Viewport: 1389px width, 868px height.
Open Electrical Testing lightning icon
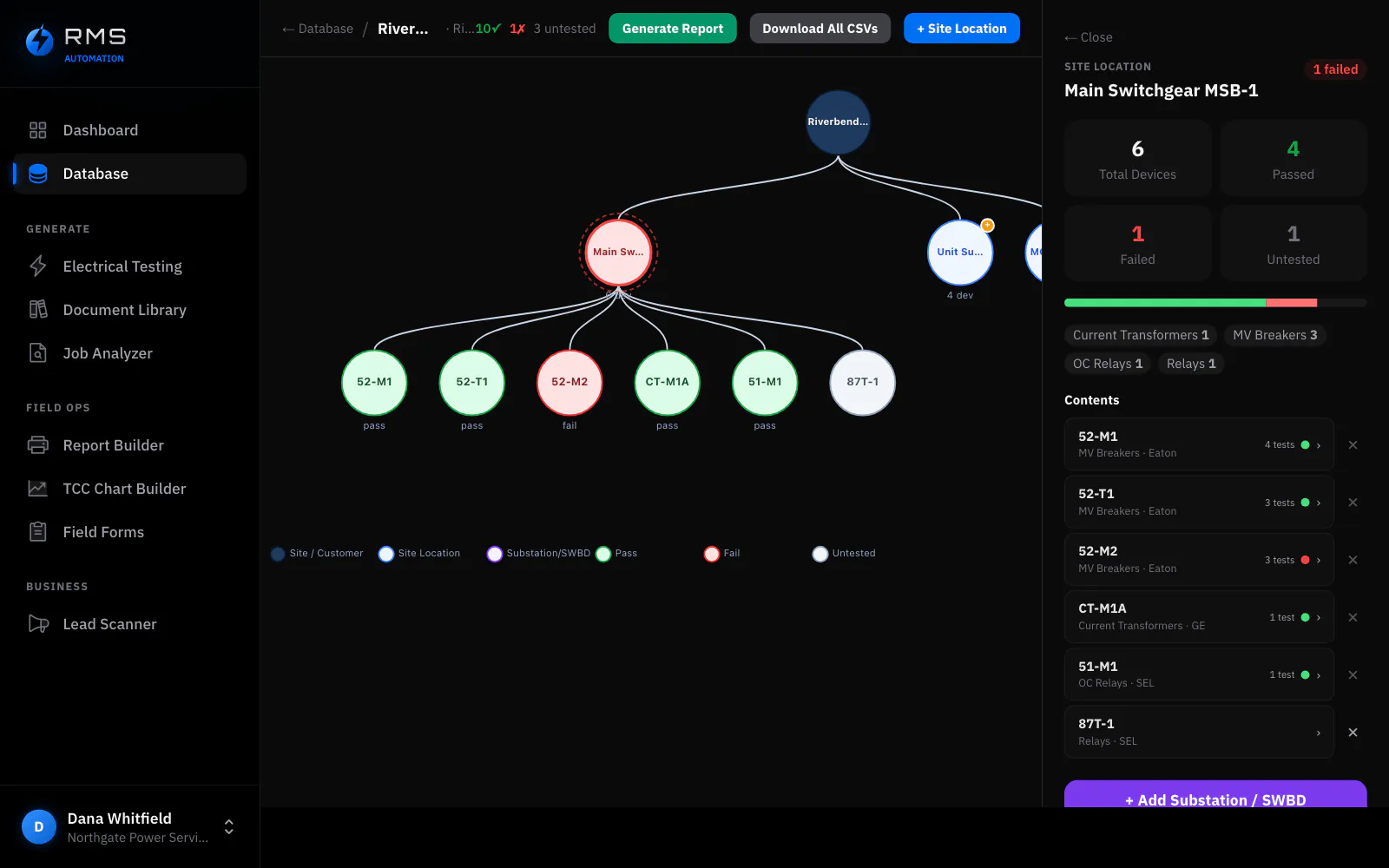(x=37, y=266)
